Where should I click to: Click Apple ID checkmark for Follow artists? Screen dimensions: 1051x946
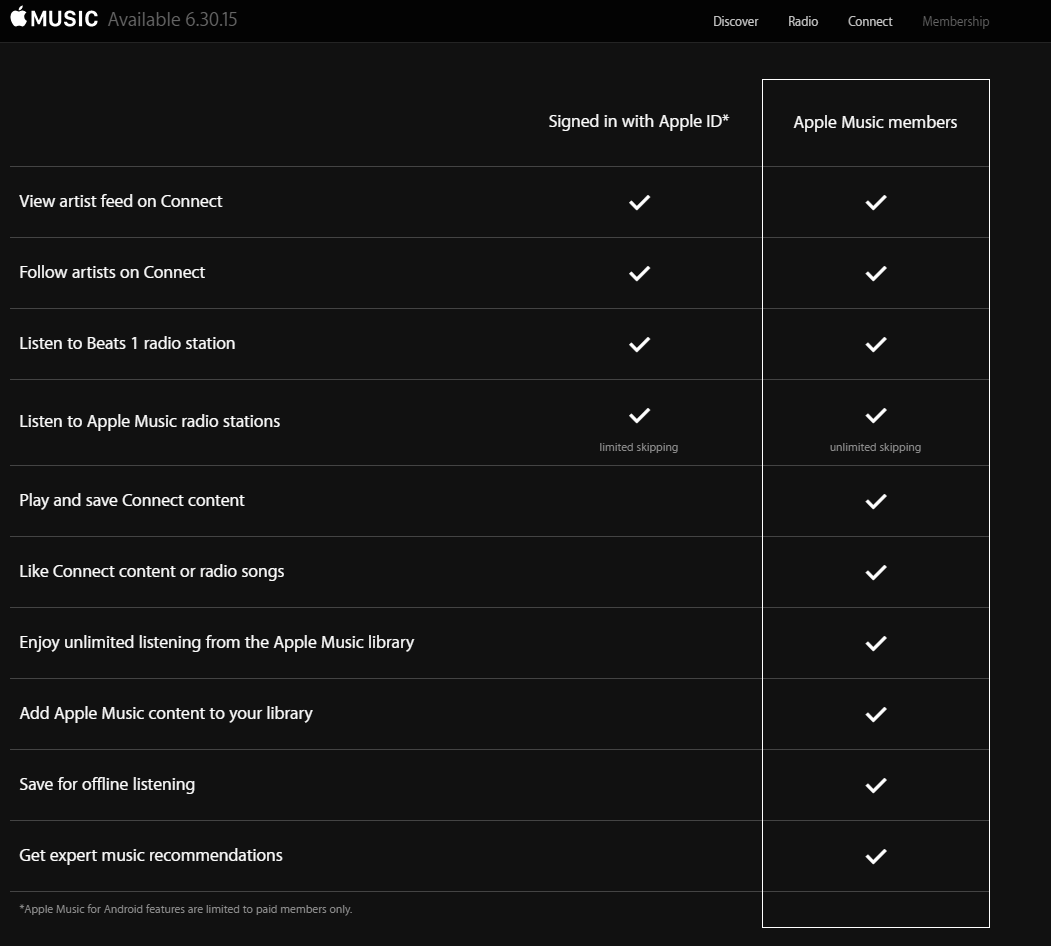click(x=639, y=273)
